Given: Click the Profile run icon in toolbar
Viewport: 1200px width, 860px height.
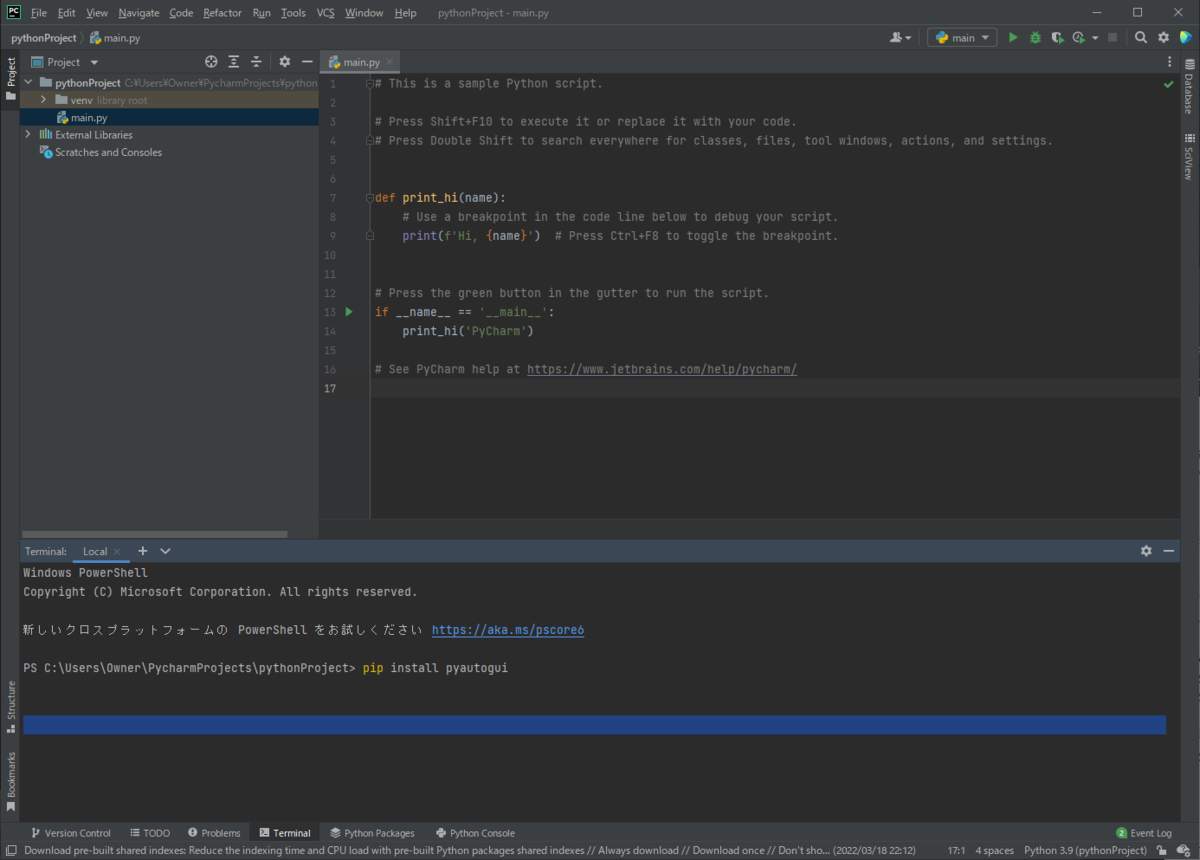Looking at the screenshot, I should coord(1078,37).
